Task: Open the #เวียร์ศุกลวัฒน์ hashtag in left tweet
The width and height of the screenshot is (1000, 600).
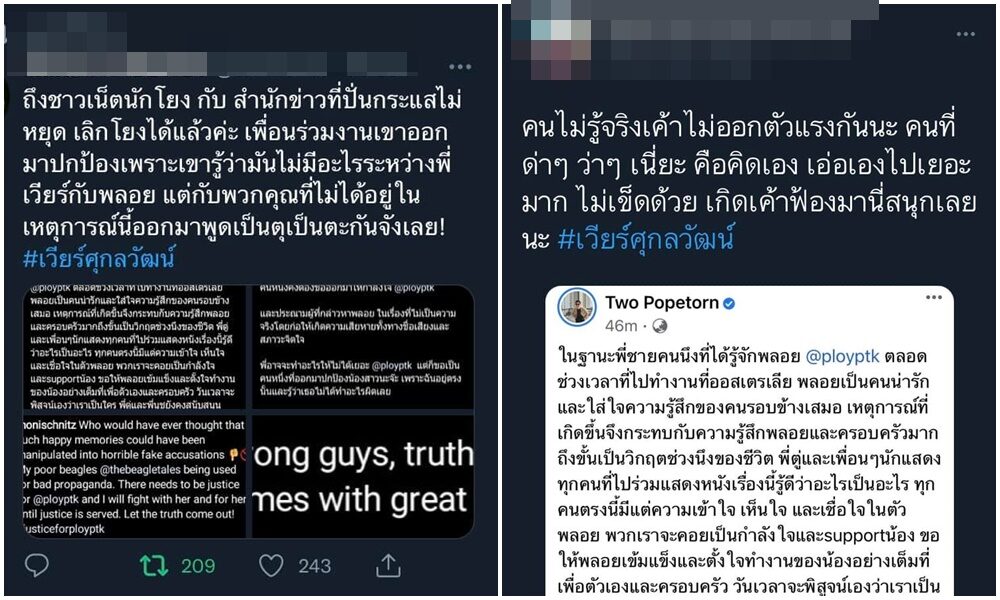Action: [x=99, y=258]
